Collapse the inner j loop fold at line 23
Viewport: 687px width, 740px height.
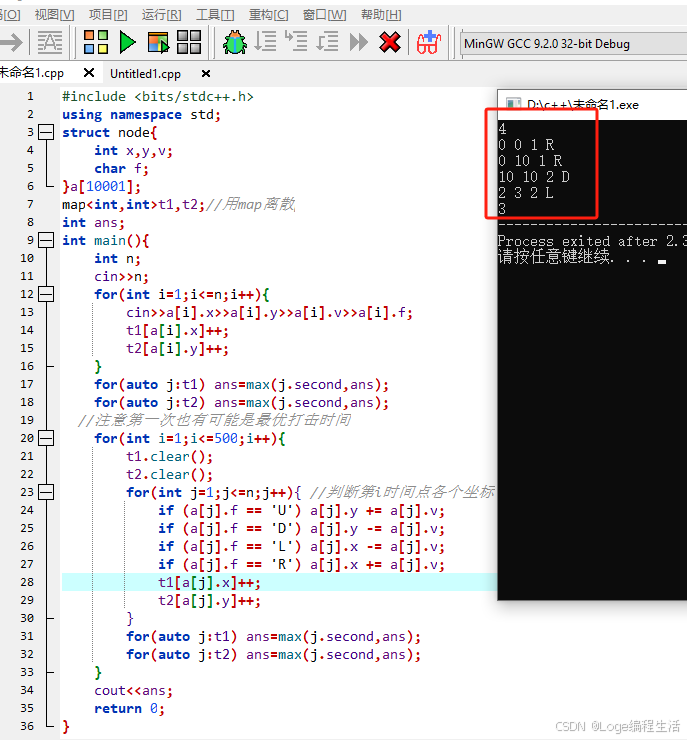(x=46, y=492)
